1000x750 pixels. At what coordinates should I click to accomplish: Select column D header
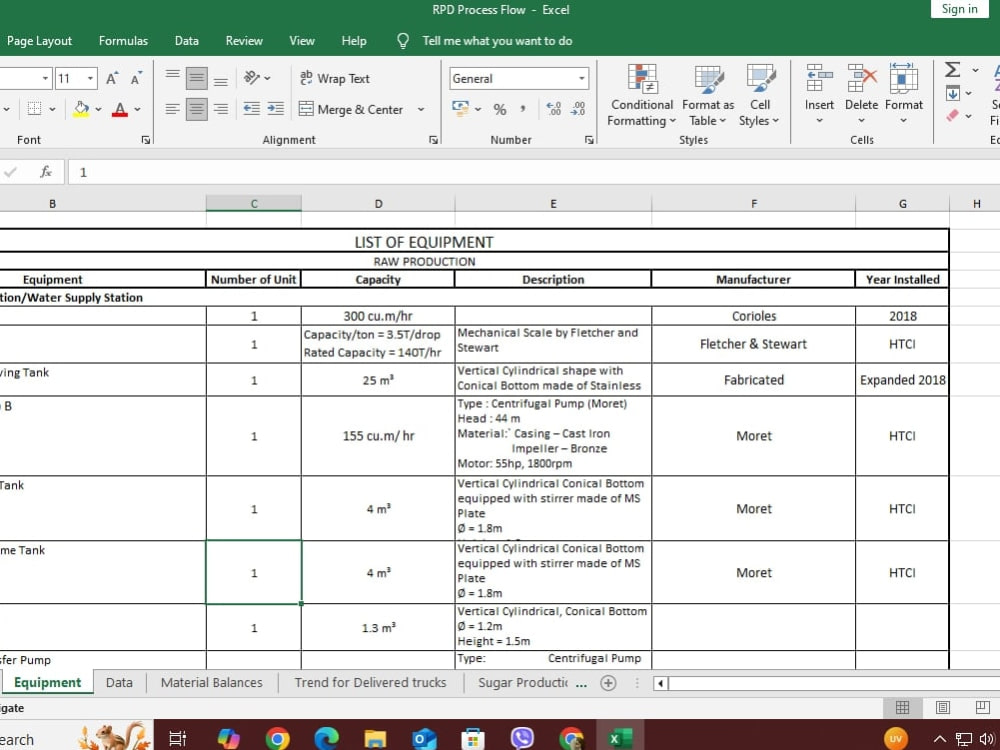click(378, 203)
